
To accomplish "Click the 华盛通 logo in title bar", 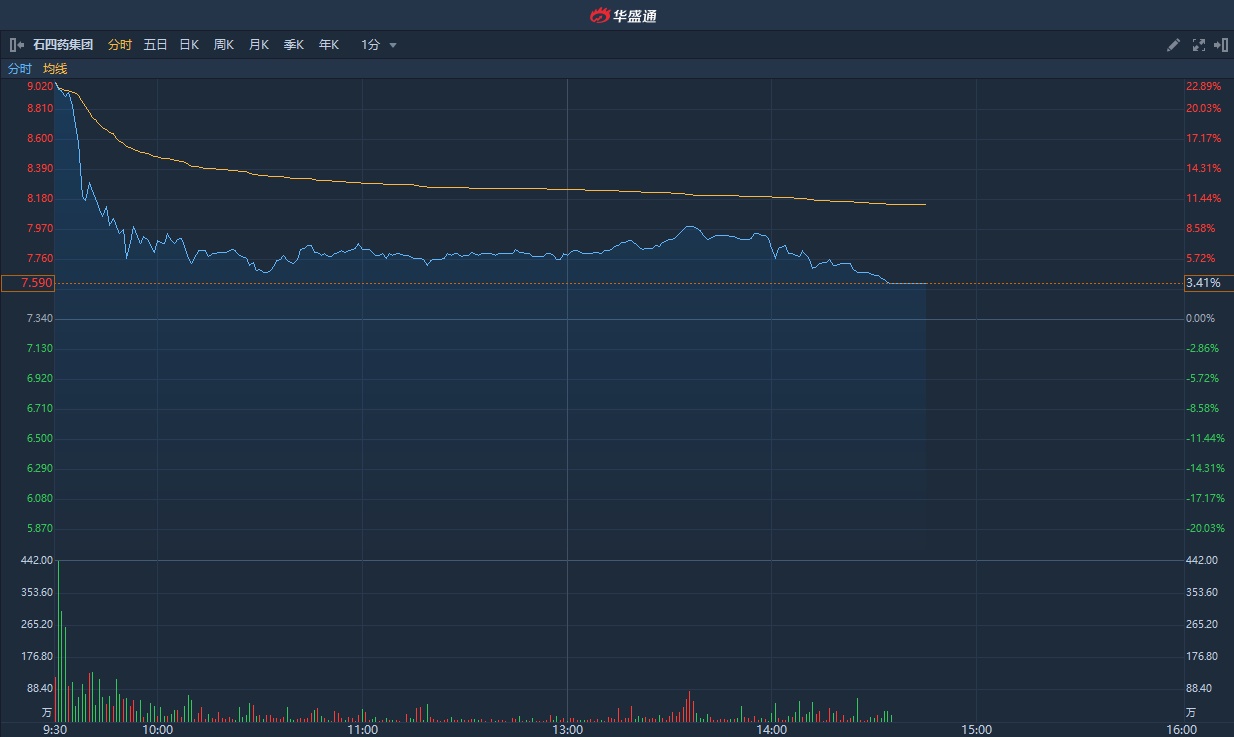I will click(624, 15).
